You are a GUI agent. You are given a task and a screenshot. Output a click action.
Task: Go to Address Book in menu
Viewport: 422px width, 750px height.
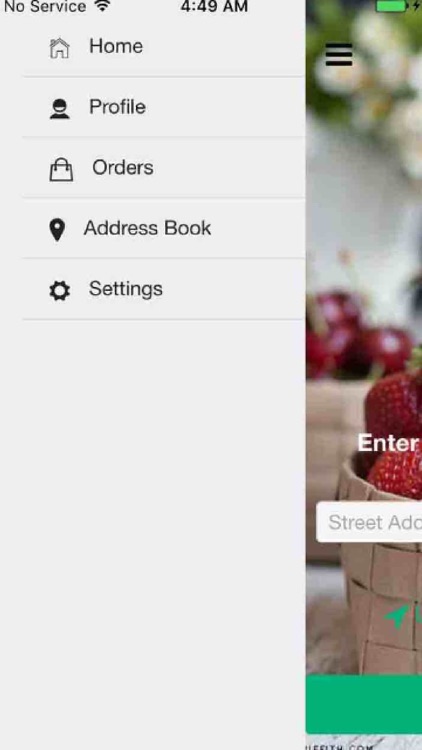click(164, 228)
